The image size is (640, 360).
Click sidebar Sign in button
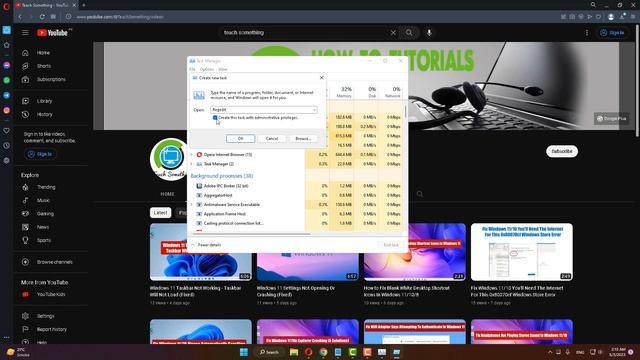(x=40, y=154)
